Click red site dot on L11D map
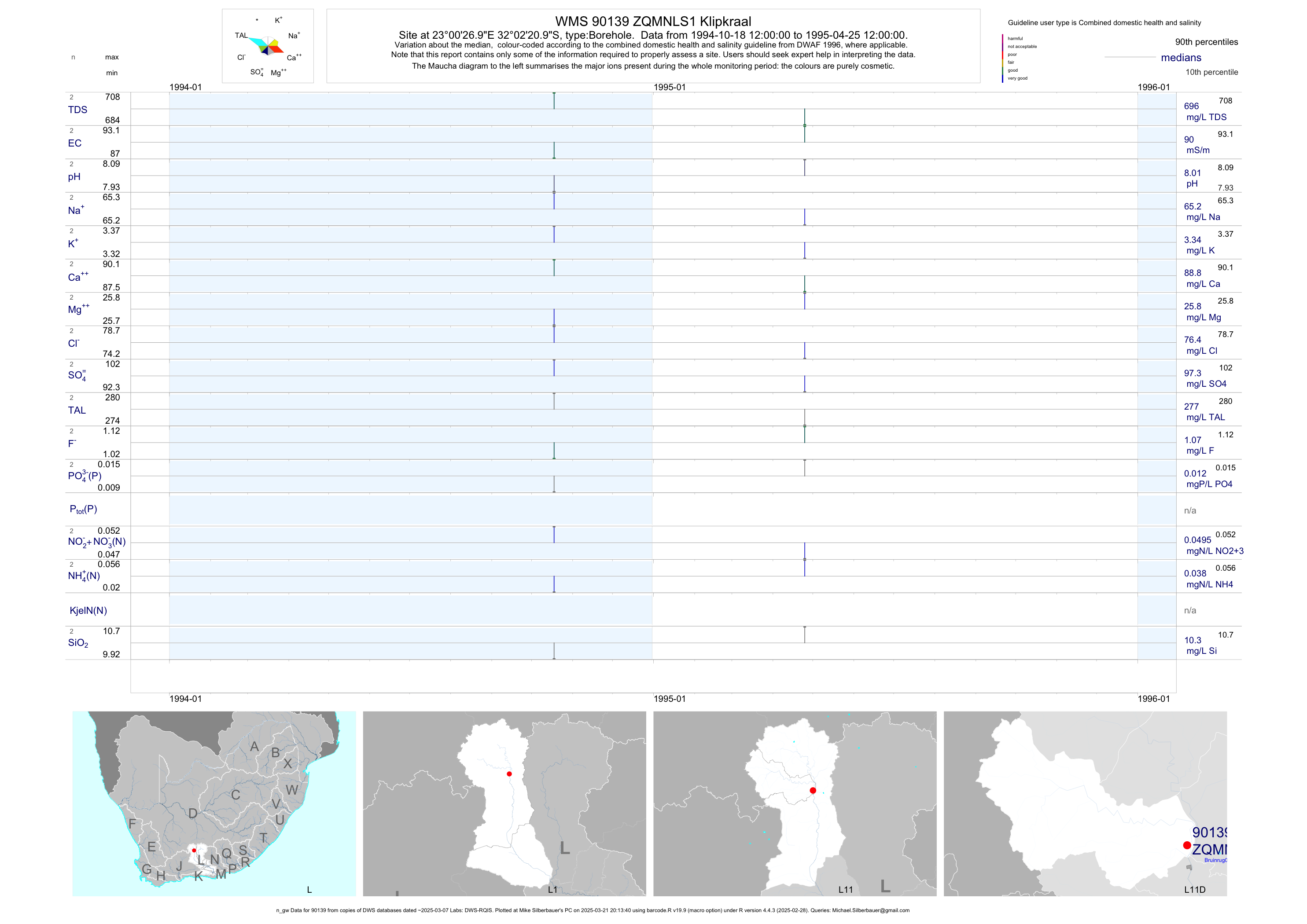 (x=1187, y=846)
